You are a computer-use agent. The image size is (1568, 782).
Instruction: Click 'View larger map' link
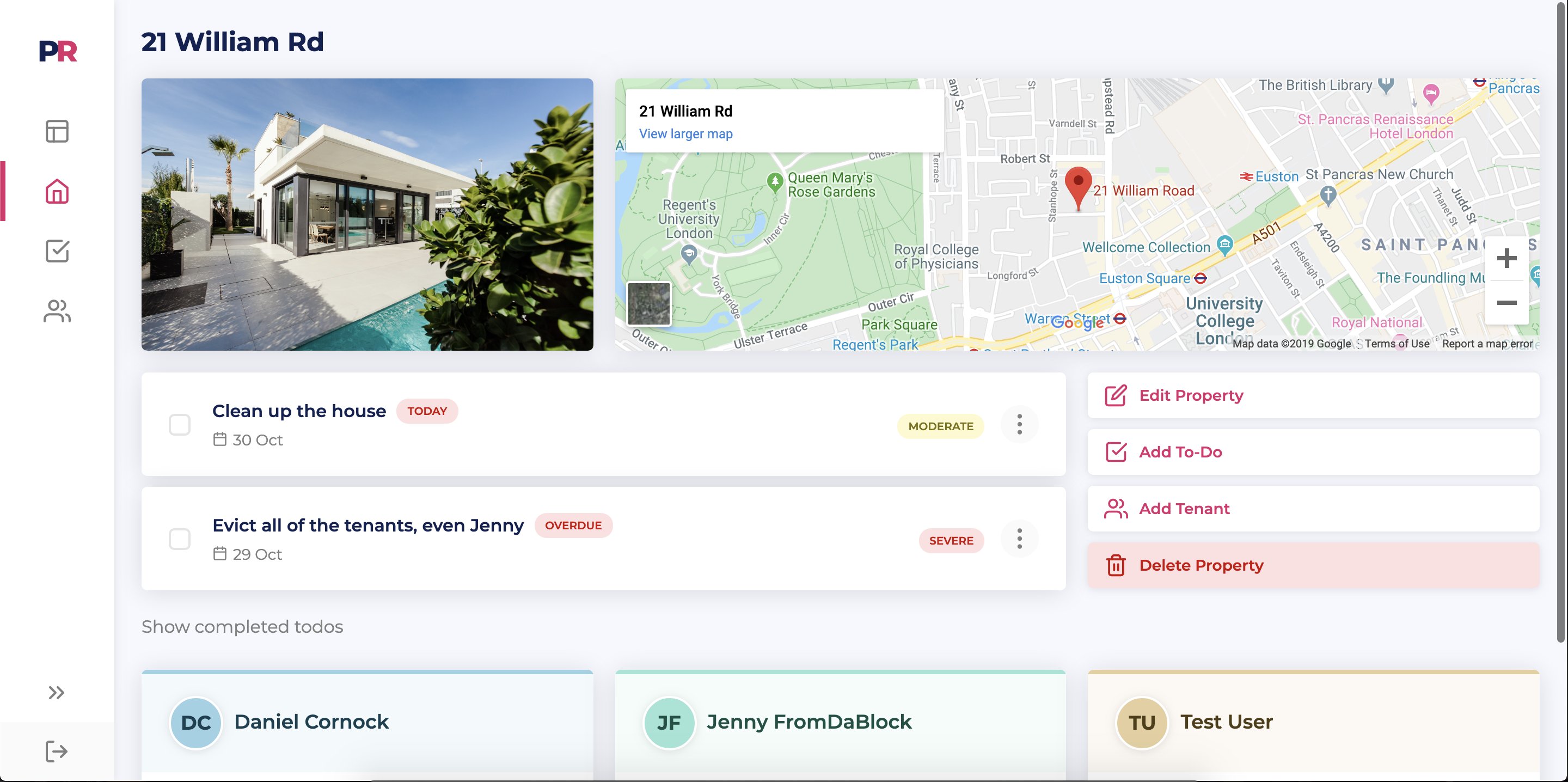(685, 134)
